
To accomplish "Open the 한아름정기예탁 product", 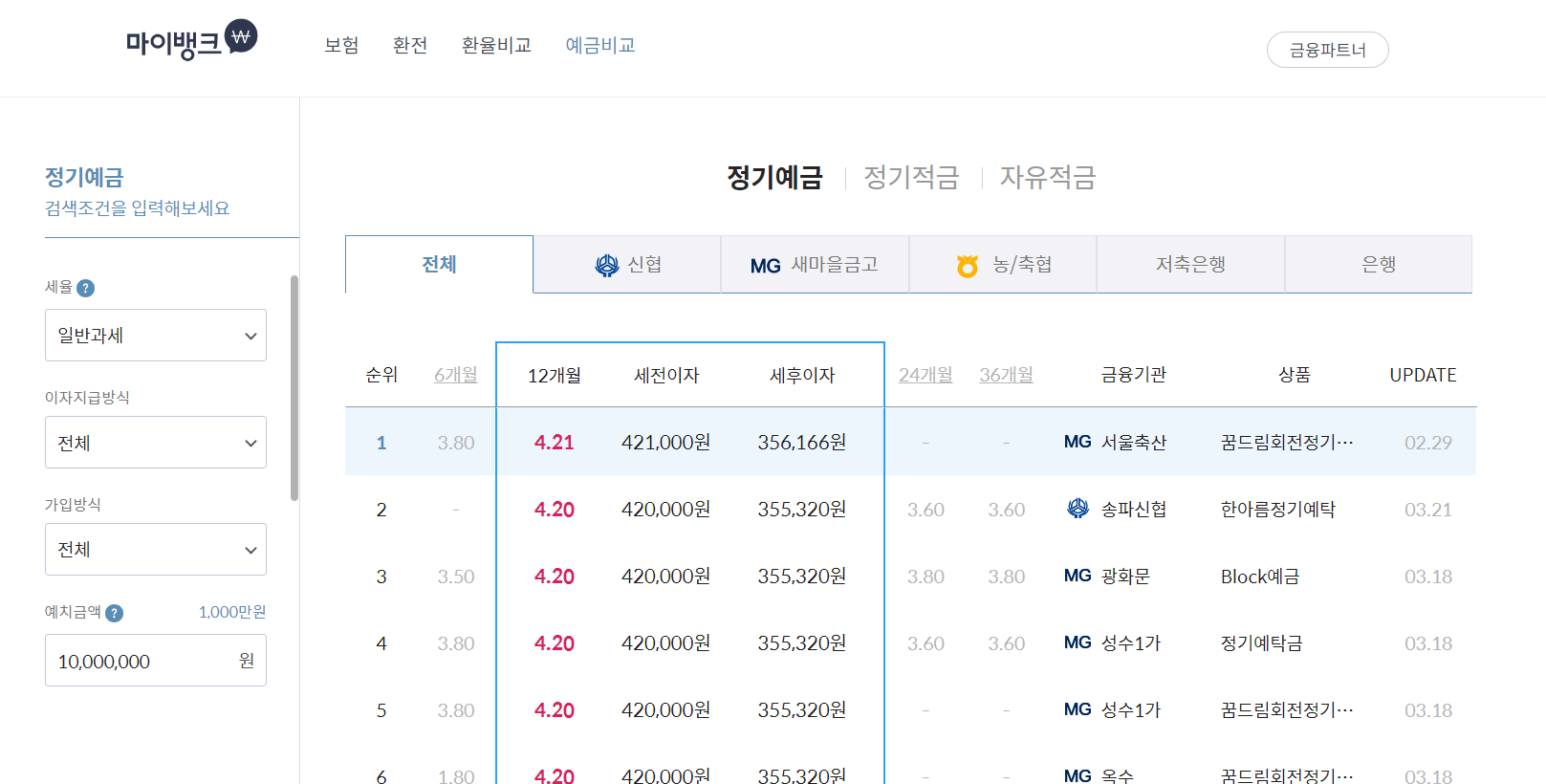I will coord(1278,509).
